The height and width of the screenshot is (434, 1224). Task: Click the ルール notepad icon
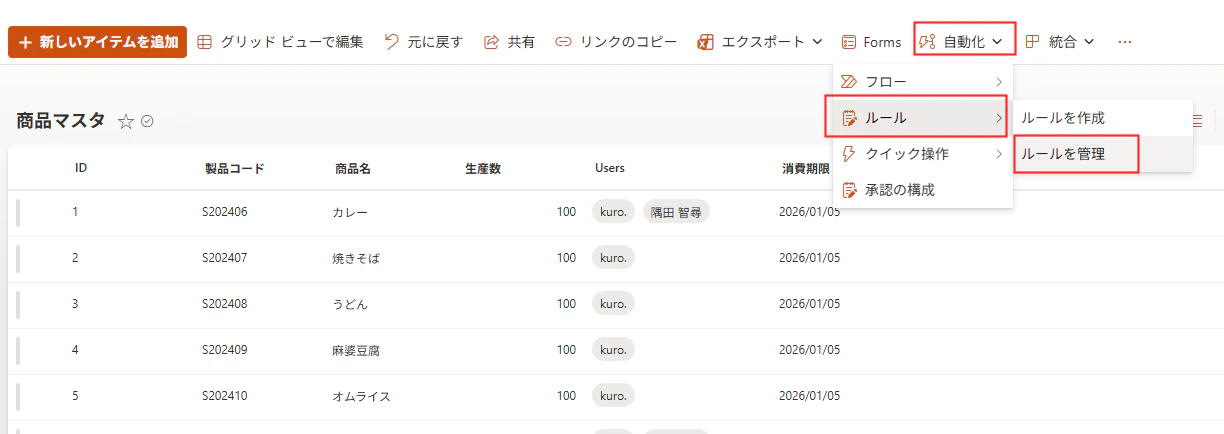tap(850, 118)
